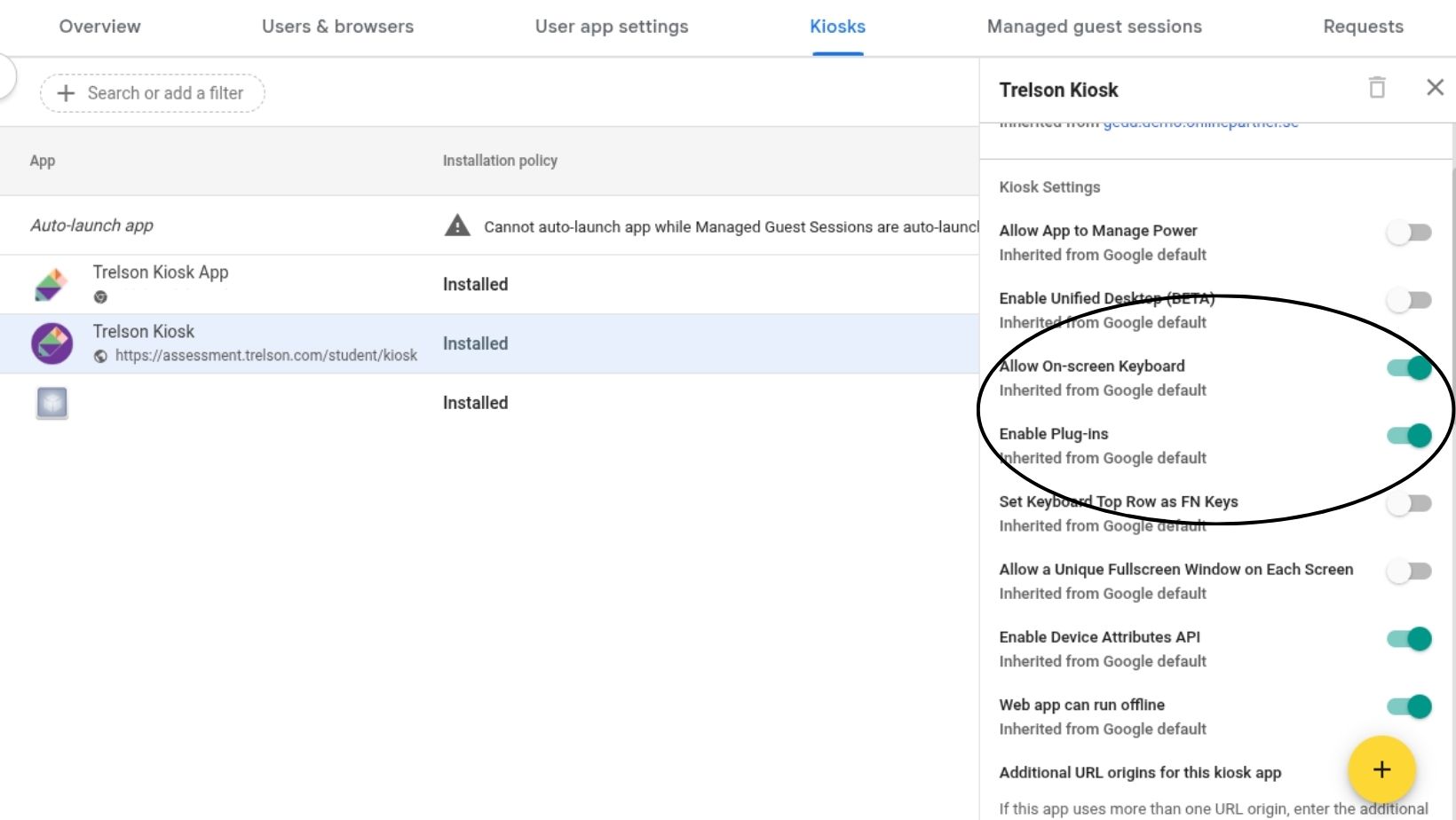The height and width of the screenshot is (820, 1456).
Task: Switch off Web app can run offline
Action: coord(1409,706)
